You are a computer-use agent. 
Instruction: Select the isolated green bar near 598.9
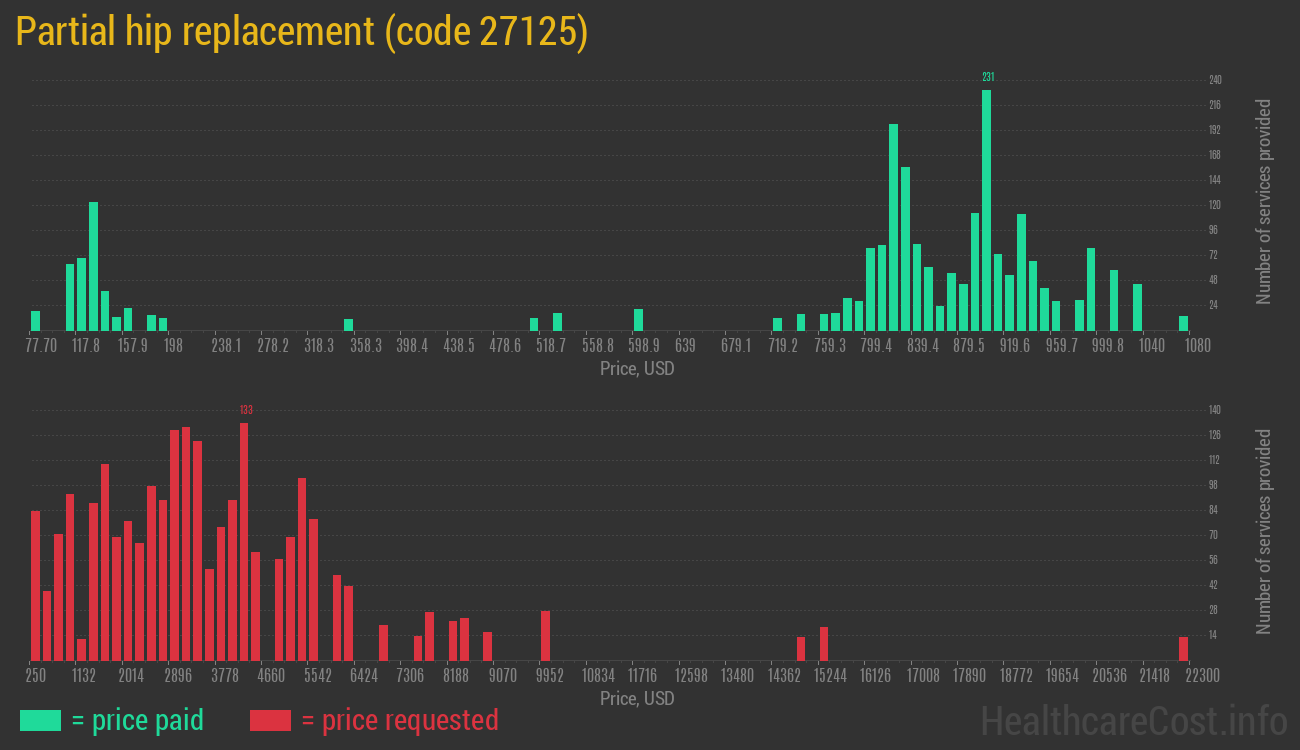[638, 320]
